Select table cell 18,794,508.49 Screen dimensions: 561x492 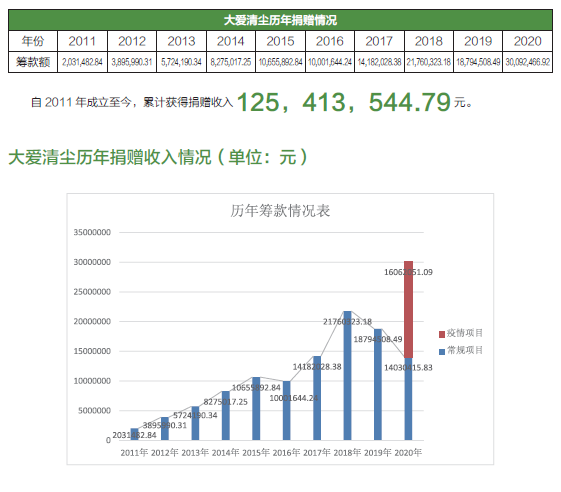click(x=478, y=62)
